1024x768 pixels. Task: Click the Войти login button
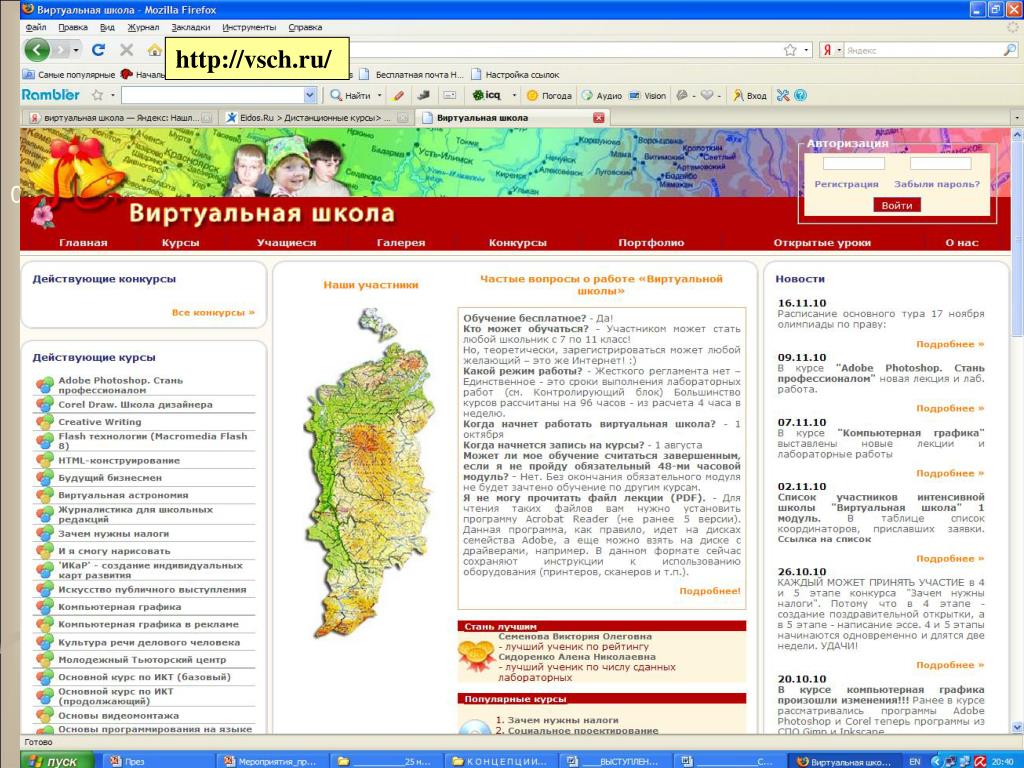[897, 205]
